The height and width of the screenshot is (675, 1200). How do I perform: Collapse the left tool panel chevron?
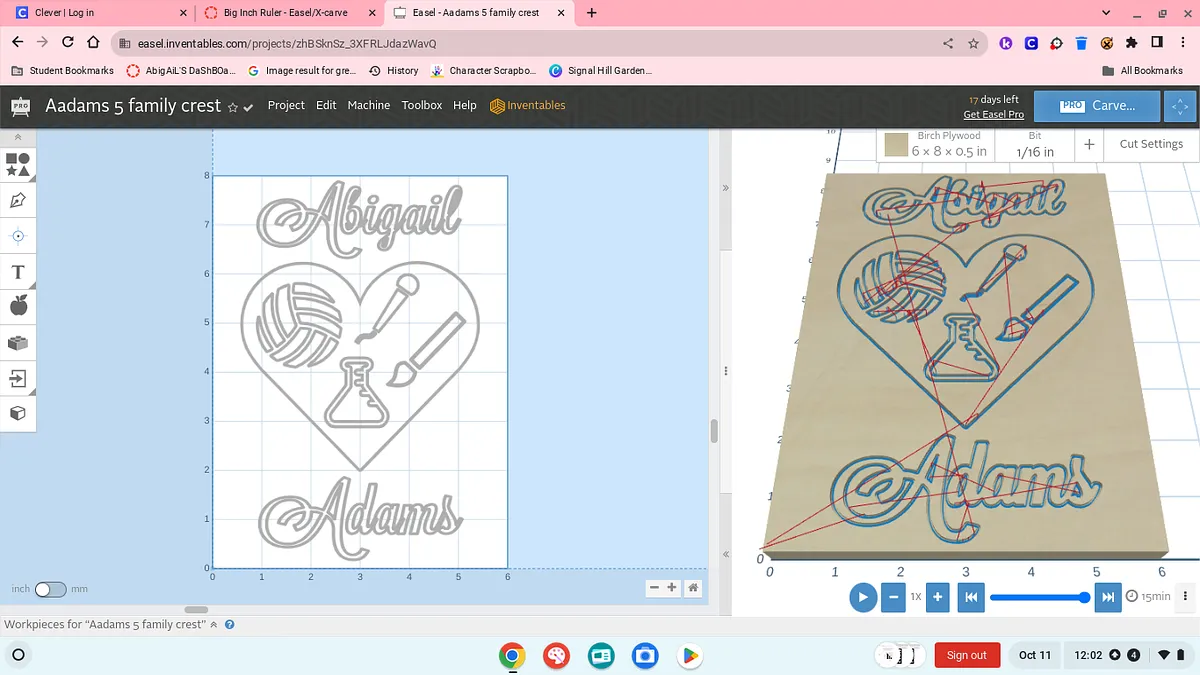tap(18, 137)
